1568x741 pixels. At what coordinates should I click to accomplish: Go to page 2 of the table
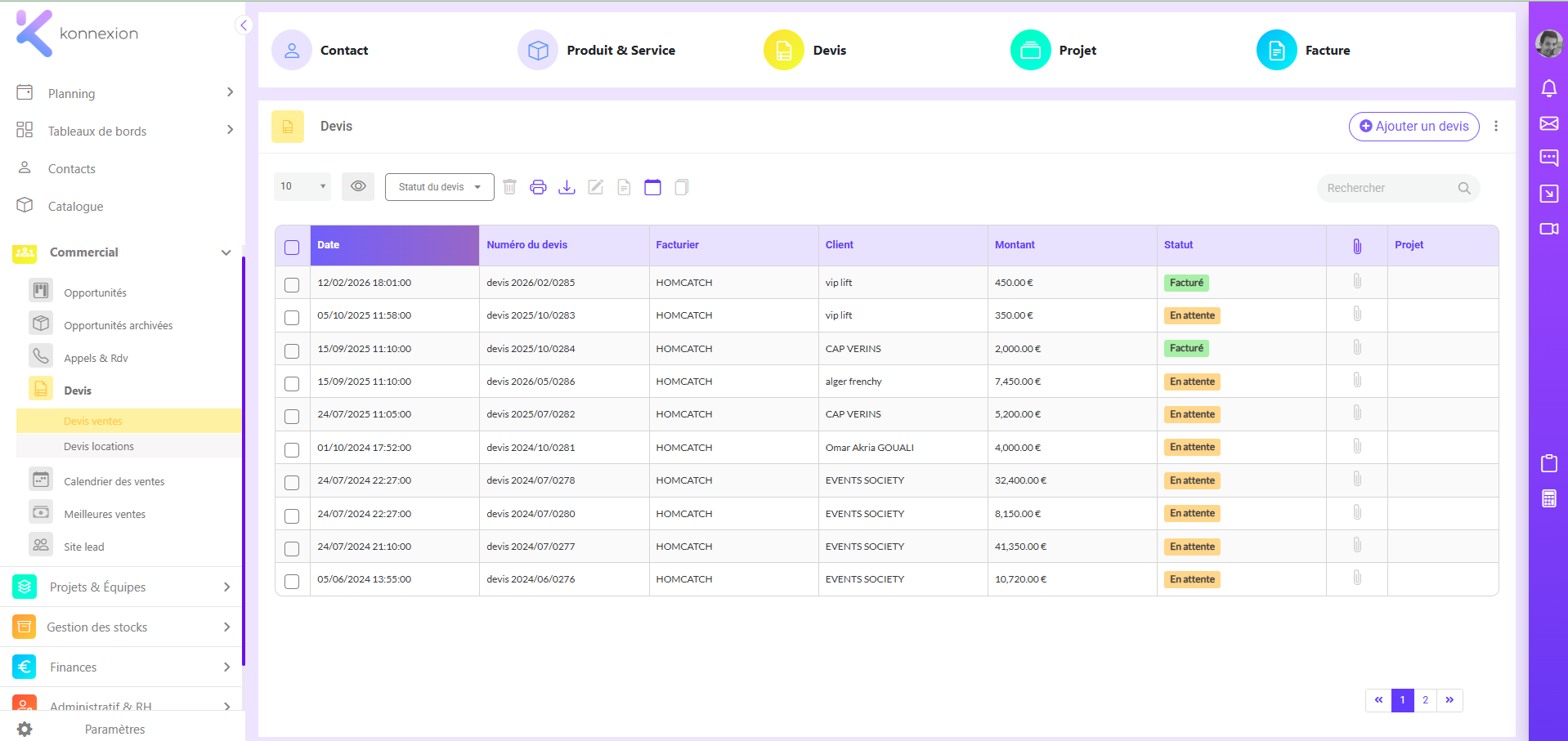1425,700
